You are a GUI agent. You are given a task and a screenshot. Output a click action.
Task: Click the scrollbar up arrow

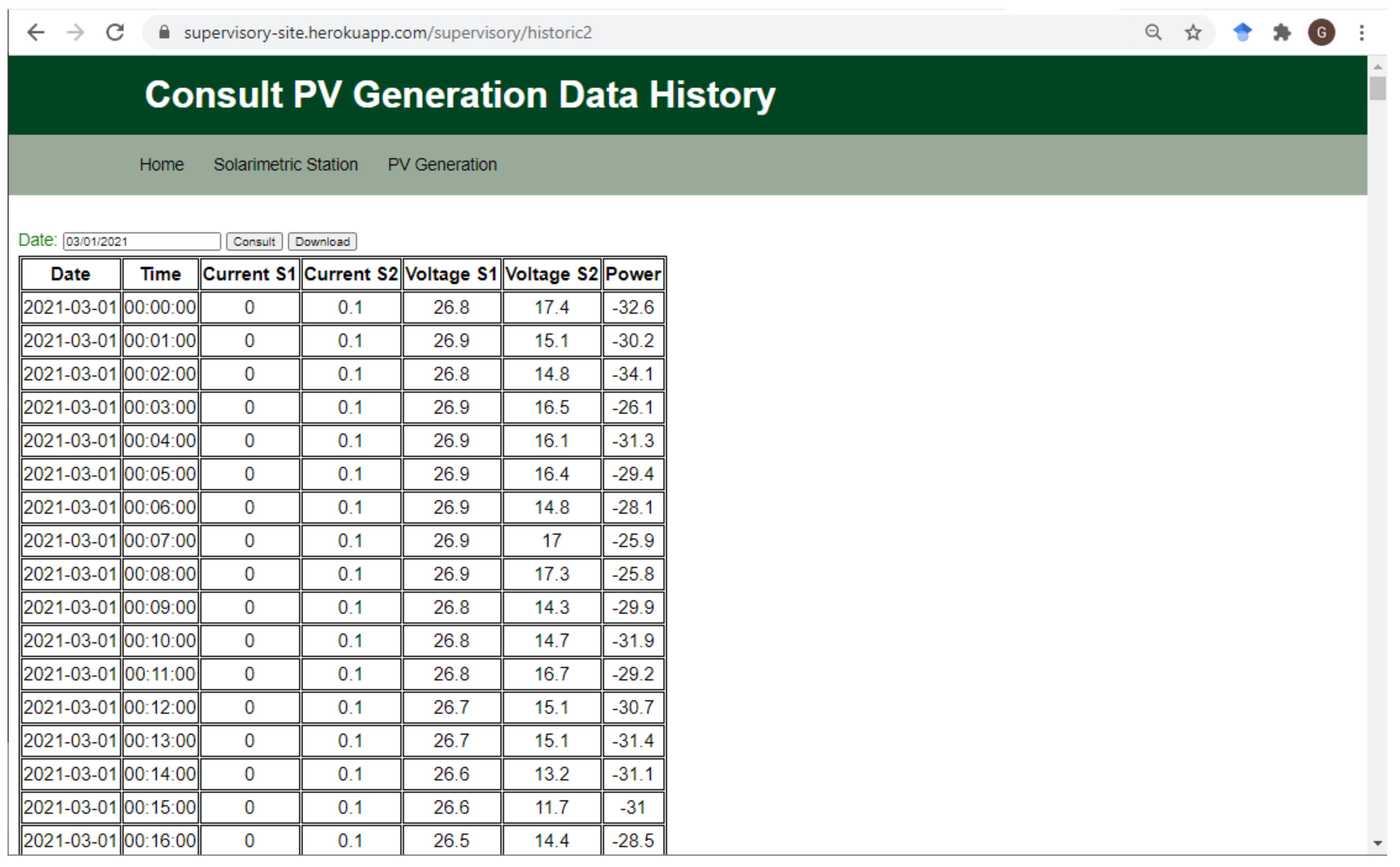1377,67
